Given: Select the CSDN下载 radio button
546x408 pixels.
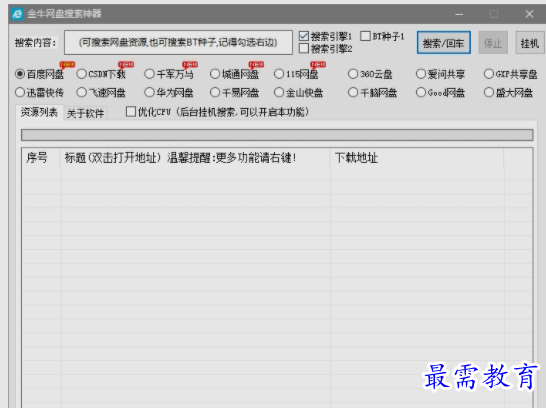Looking at the screenshot, I should pyautogui.click(x=81, y=74).
